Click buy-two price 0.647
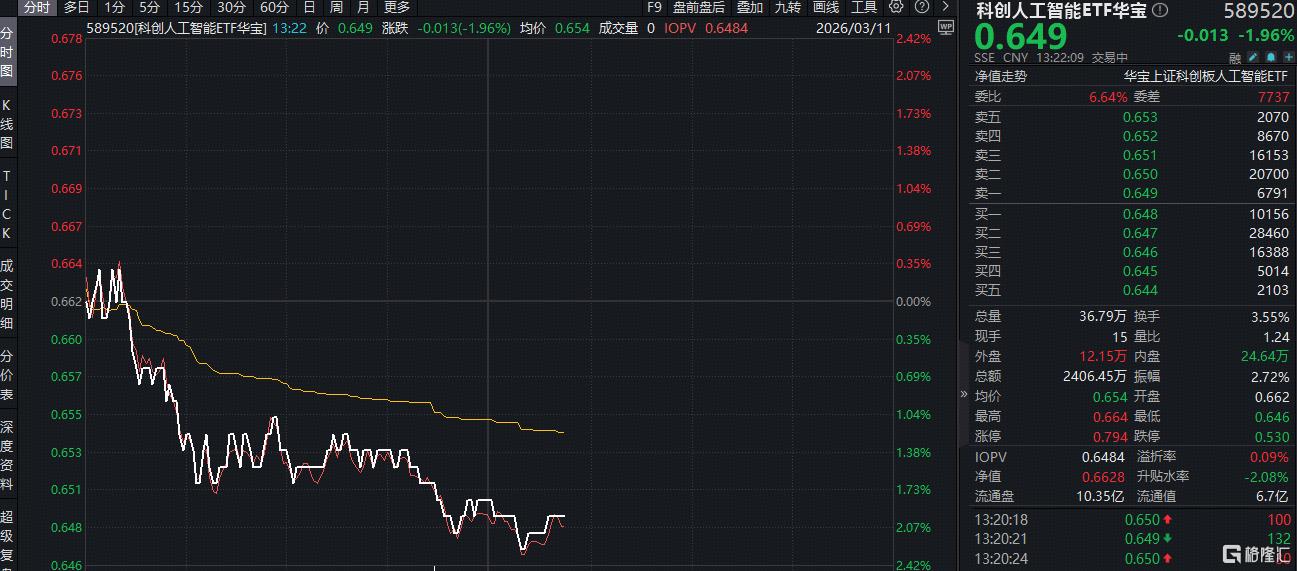The image size is (1297, 571). point(1140,233)
